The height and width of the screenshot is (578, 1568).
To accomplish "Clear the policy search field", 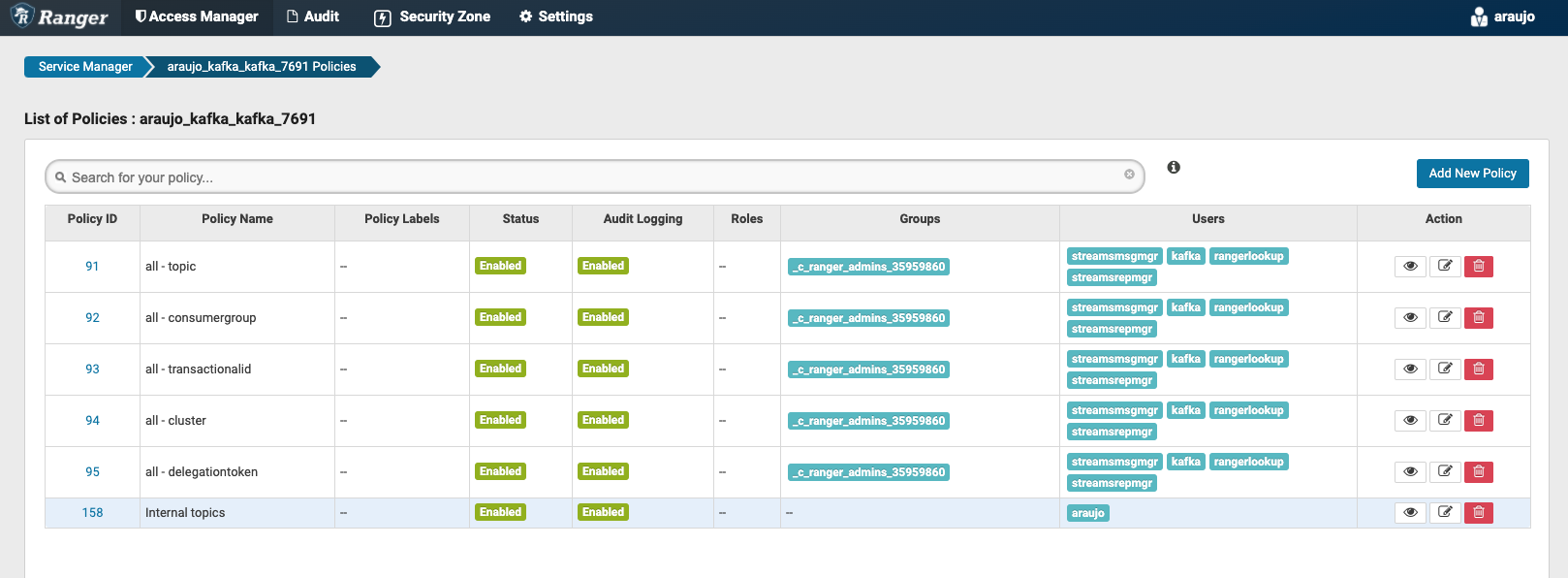I will point(1129,175).
